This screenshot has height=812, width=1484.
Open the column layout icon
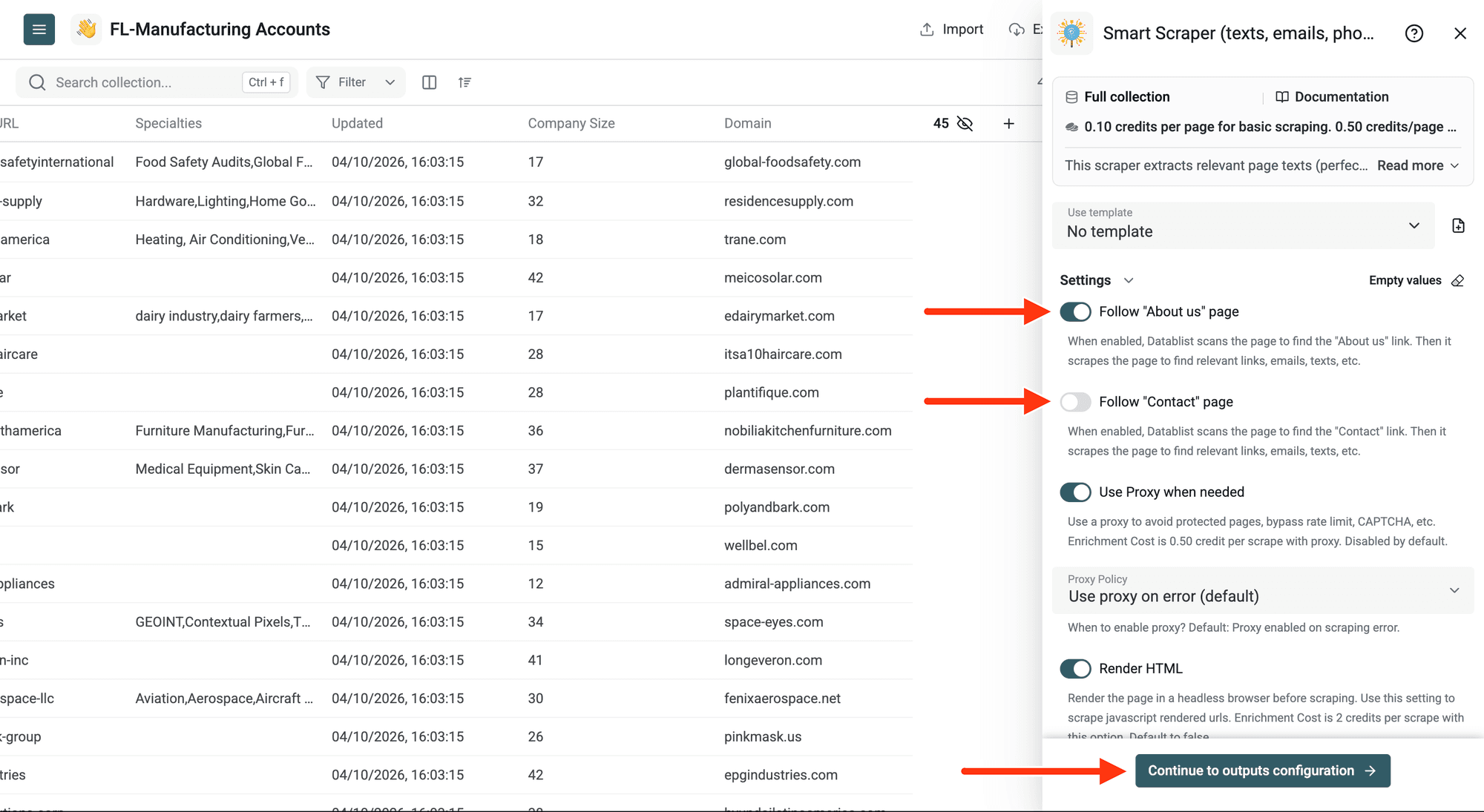pos(429,82)
